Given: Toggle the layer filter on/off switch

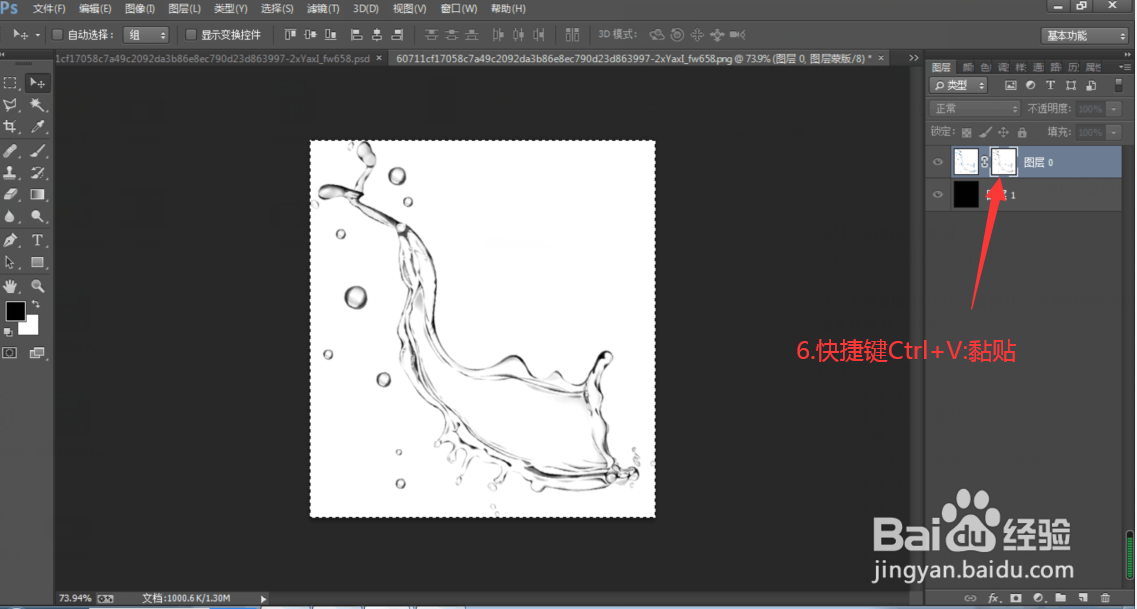Looking at the screenshot, I should coord(1117,86).
